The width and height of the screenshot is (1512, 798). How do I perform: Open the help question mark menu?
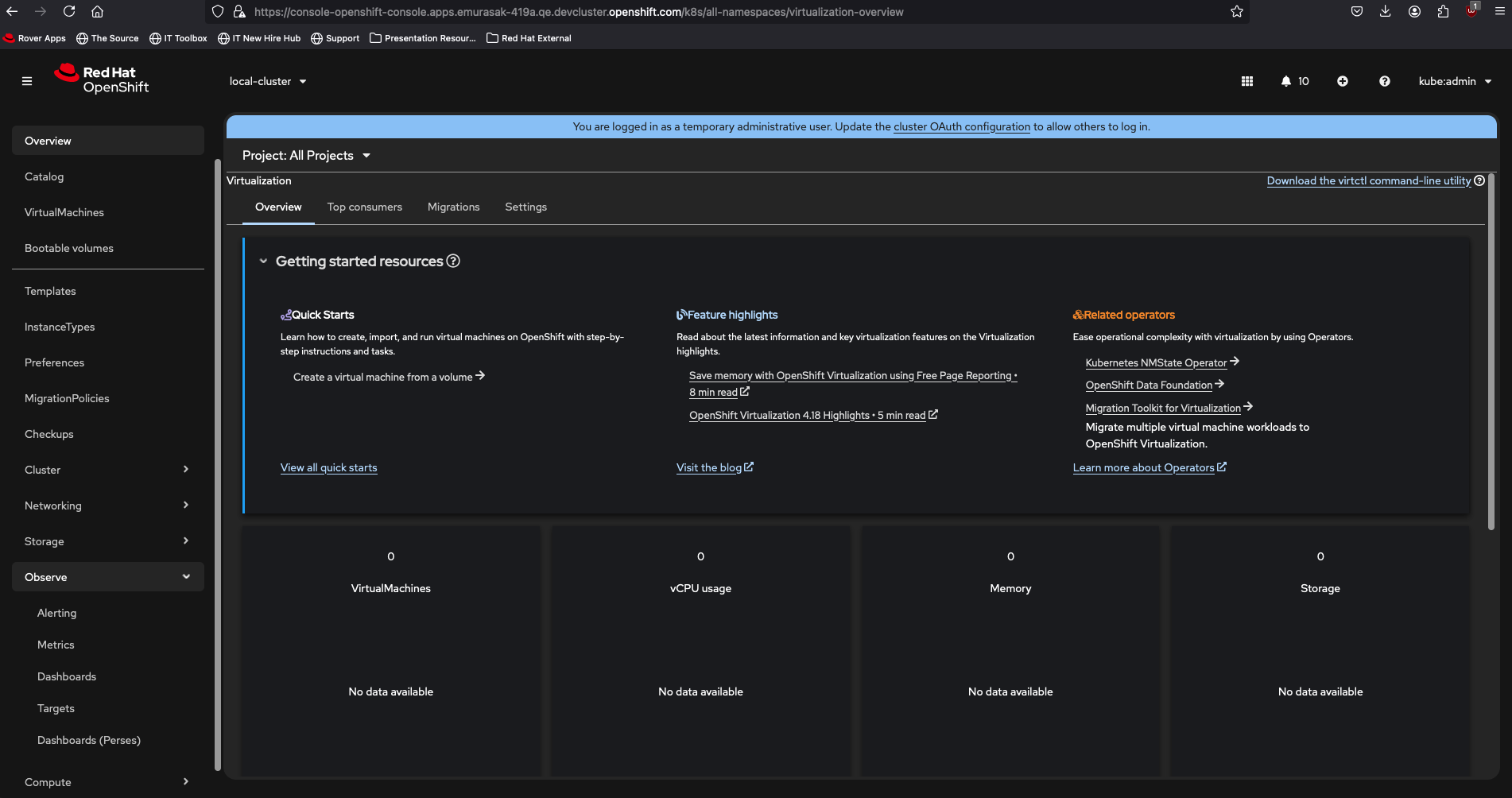click(x=1385, y=81)
